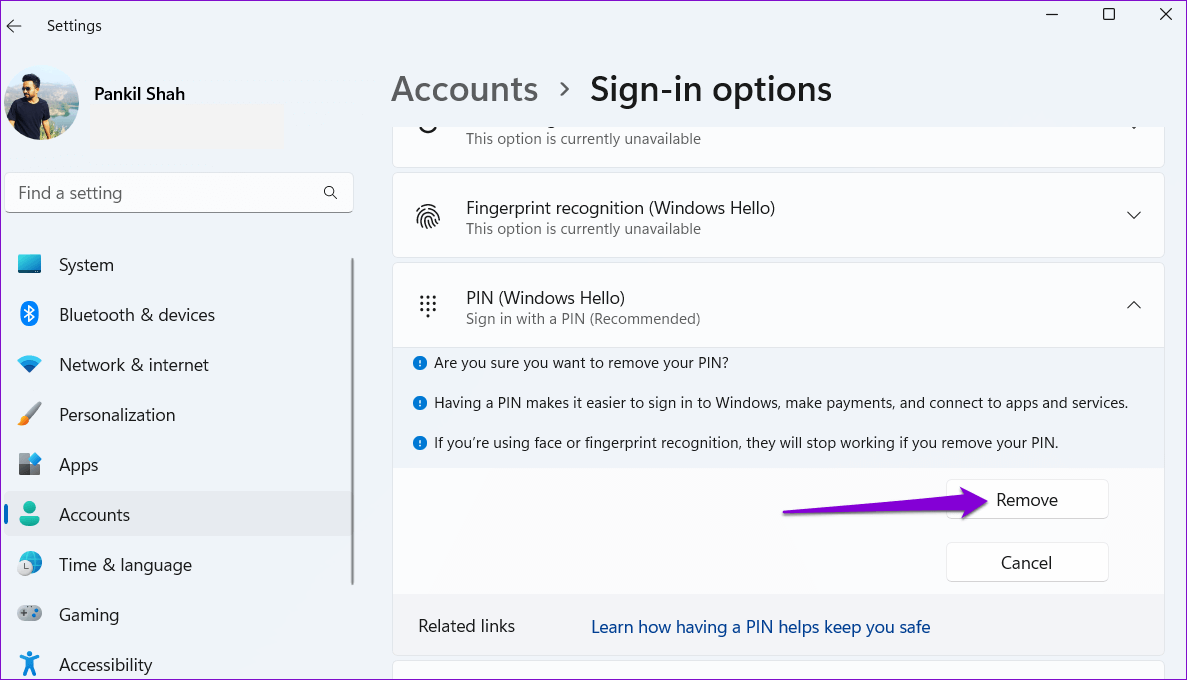Viewport: 1187px width, 680px height.
Task: Click the Accounts person icon
Action: tap(30, 514)
